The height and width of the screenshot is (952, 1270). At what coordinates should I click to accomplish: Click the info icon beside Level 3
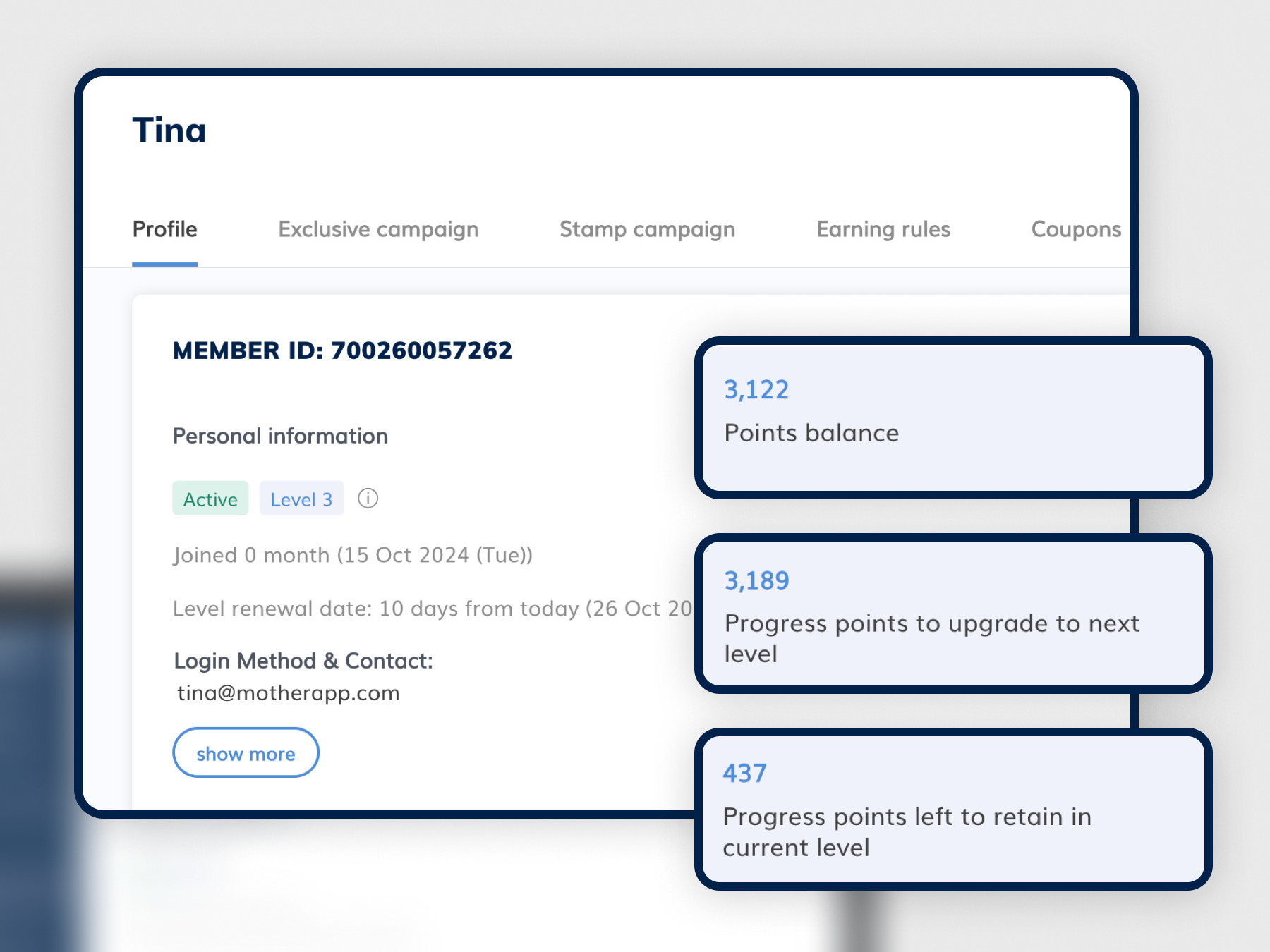[368, 499]
